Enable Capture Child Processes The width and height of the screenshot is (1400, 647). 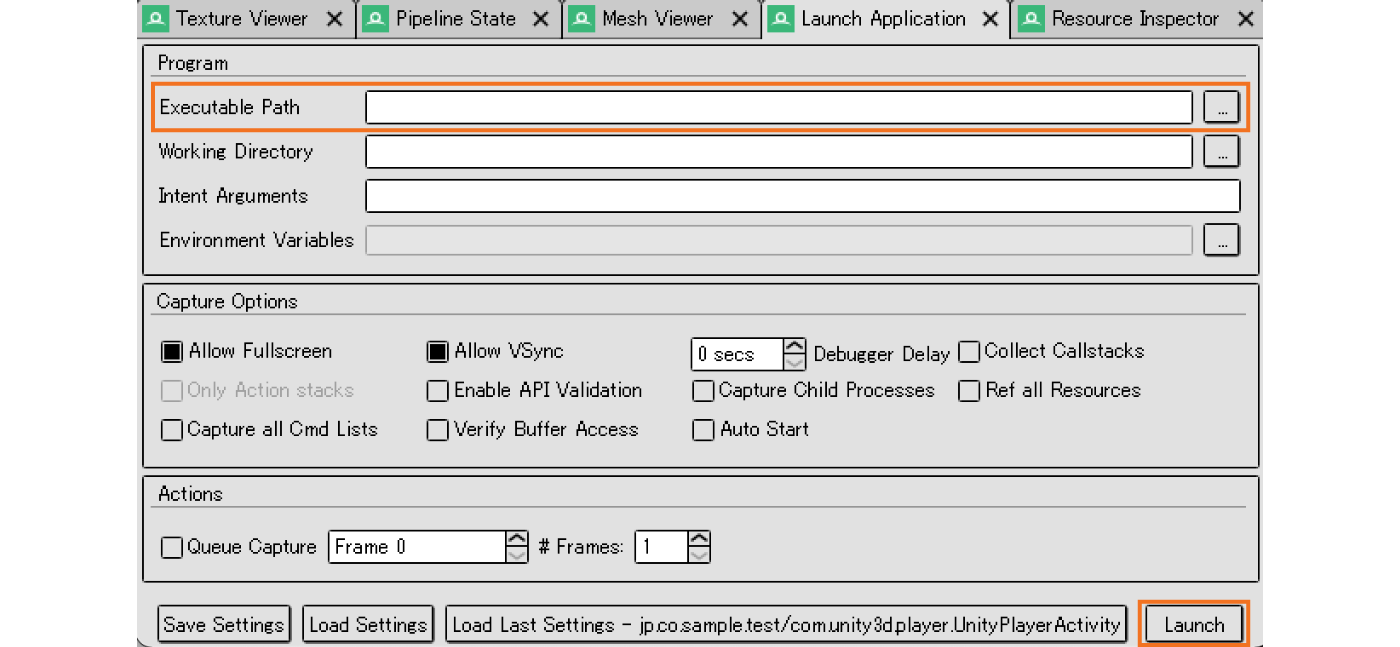point(703,391)
